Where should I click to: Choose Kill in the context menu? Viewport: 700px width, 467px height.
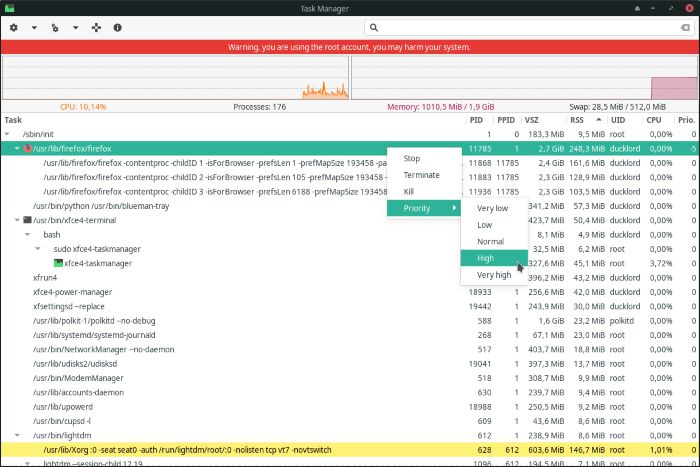[x=424, y=192]
